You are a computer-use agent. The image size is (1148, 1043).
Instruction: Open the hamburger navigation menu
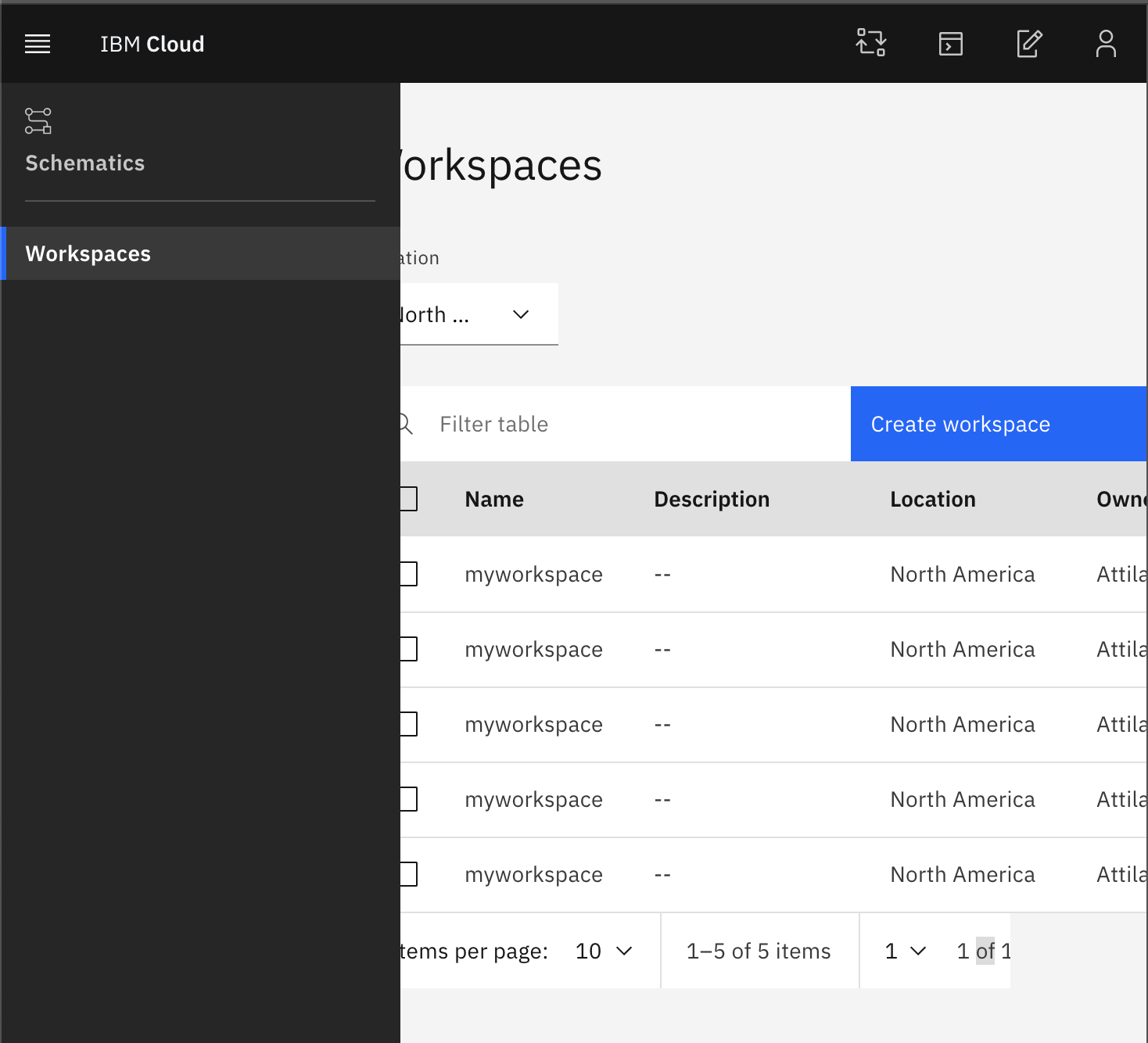[x=38, y=44]
